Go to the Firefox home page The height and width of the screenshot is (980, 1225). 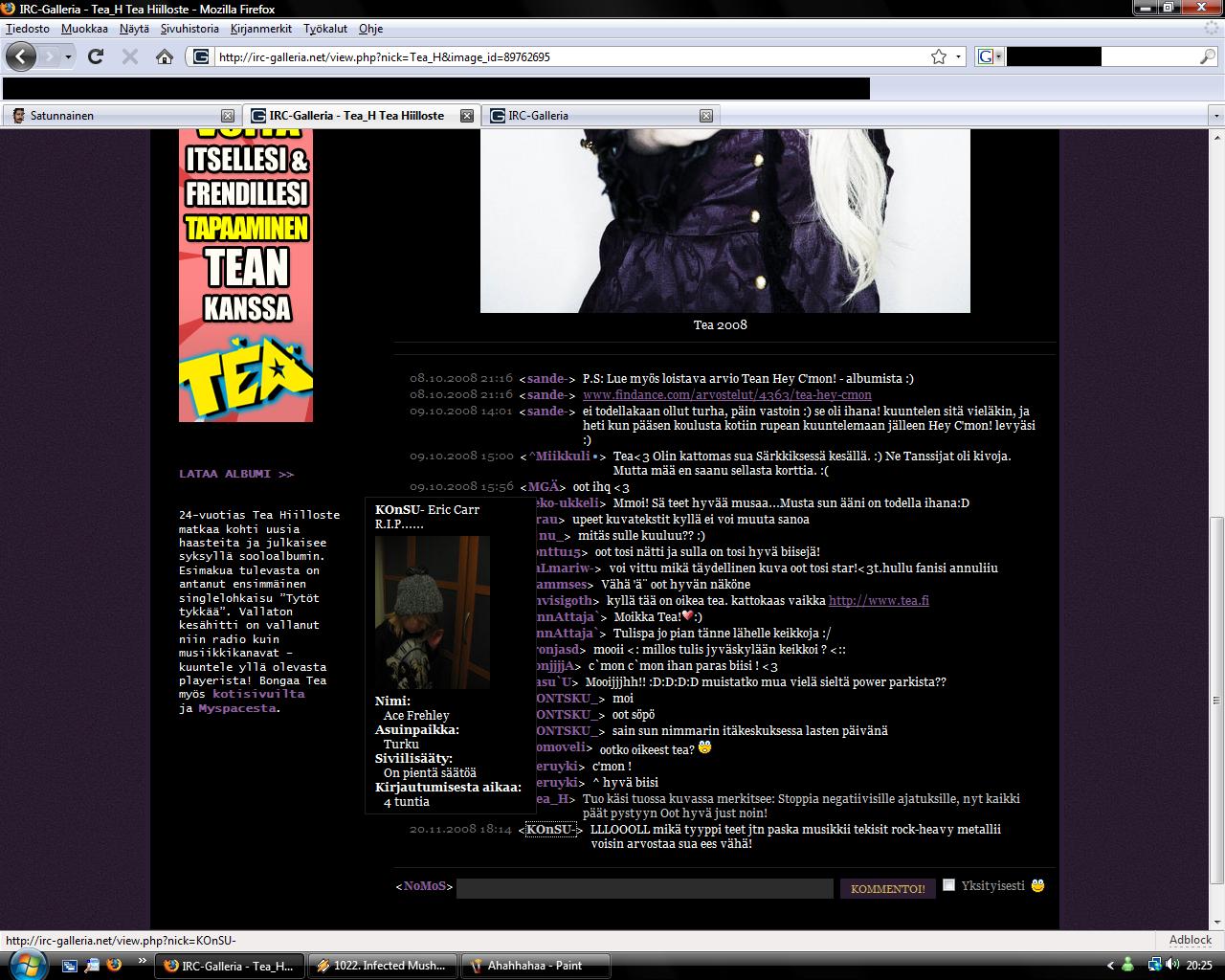click(x=165, y=56)
